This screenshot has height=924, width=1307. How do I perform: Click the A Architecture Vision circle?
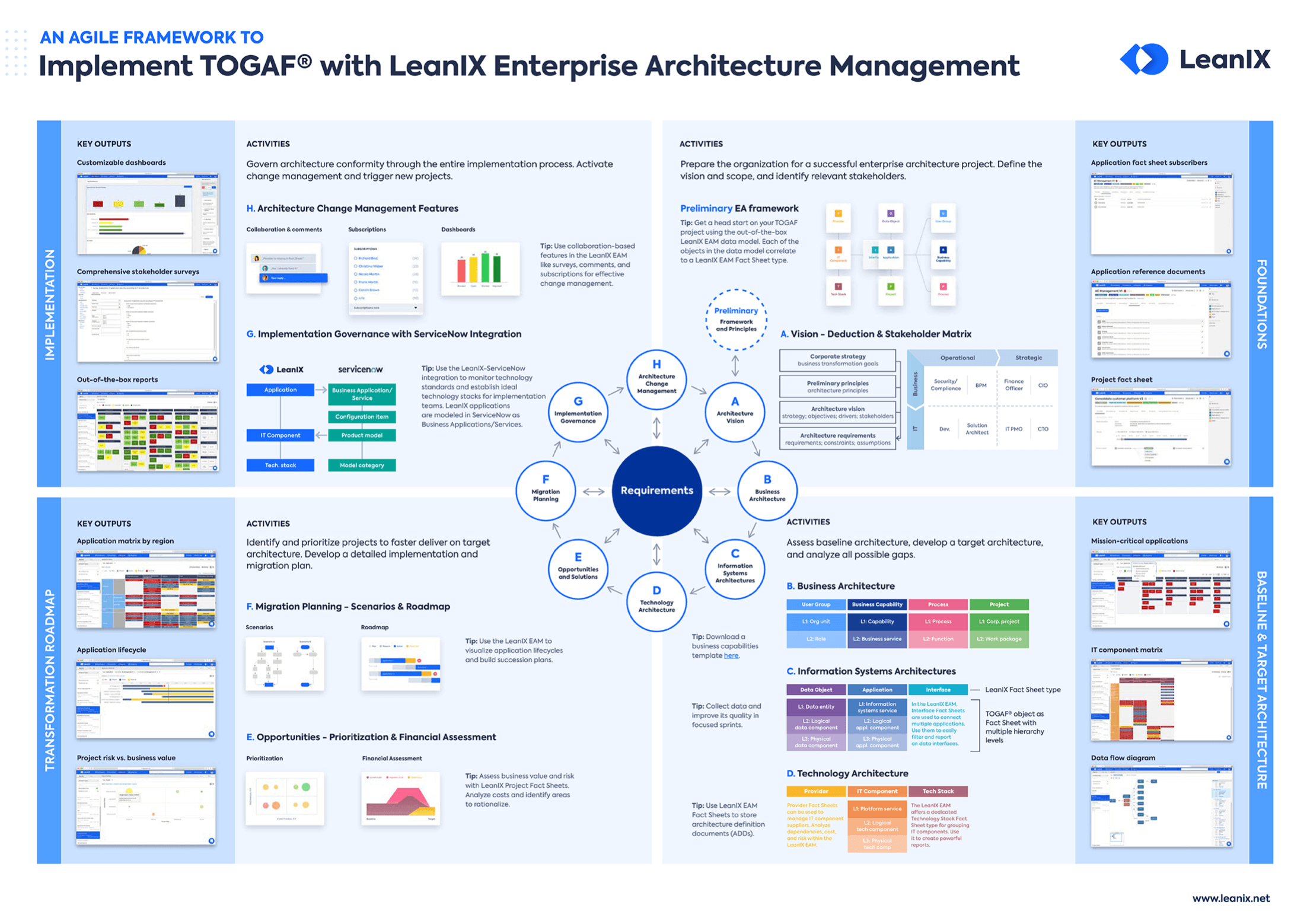point(735,412)
